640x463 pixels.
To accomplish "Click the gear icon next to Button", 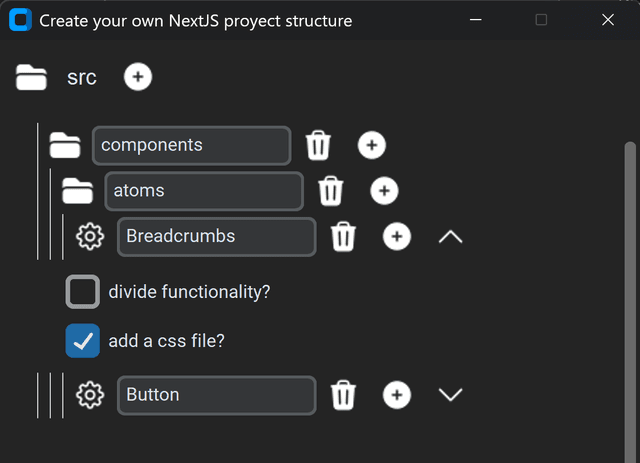I will (90, 395).
